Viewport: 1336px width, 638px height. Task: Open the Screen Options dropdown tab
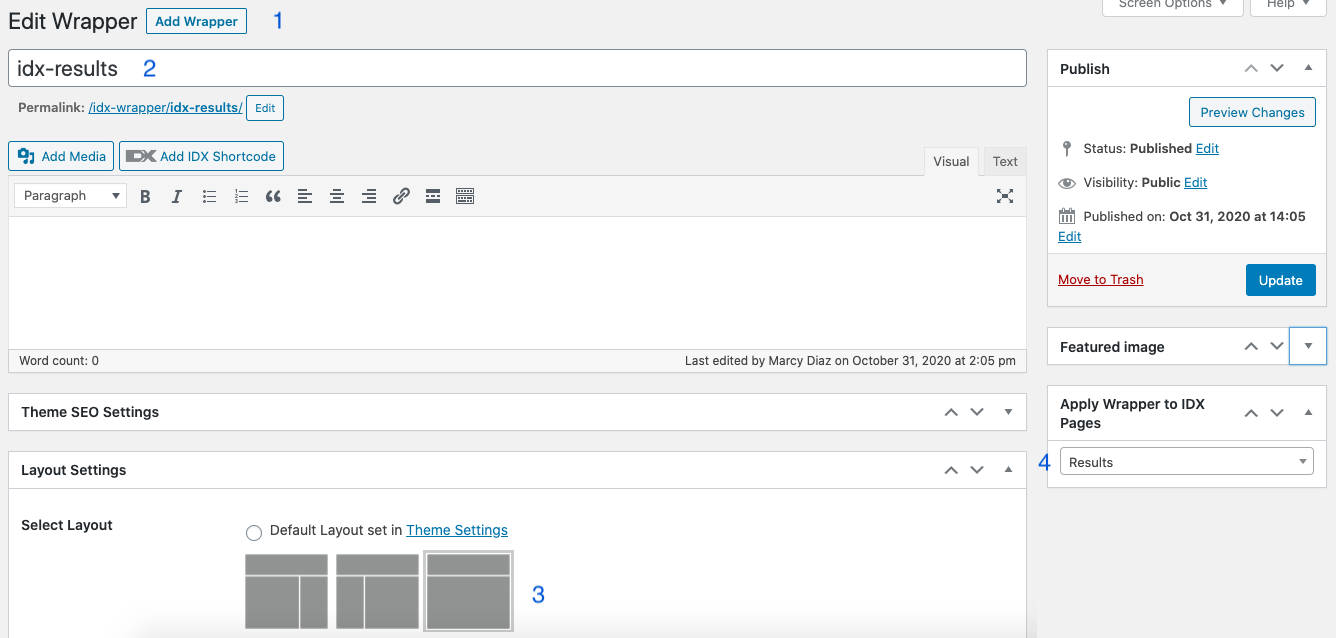pyautogui.click(x=1173, y=6)
